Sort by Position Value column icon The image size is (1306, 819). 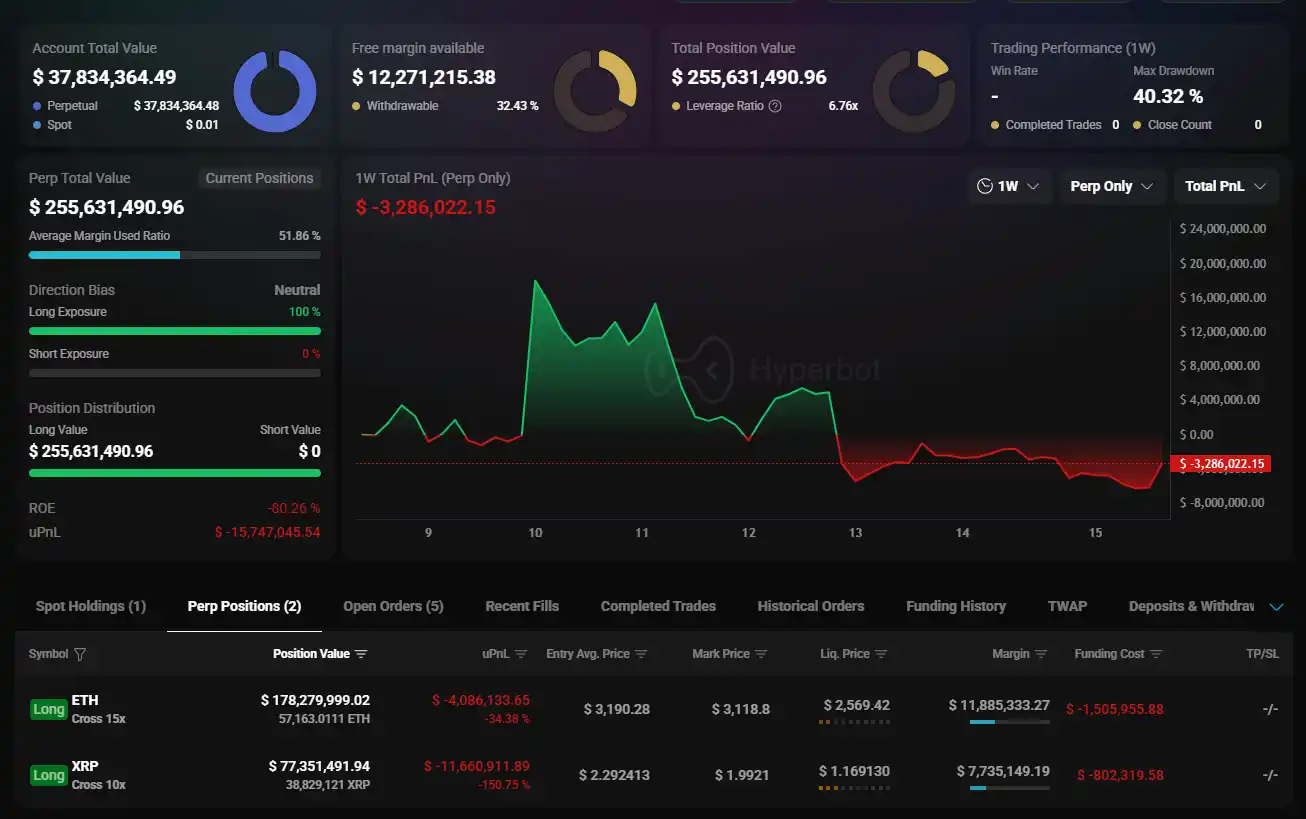point(361,654)
